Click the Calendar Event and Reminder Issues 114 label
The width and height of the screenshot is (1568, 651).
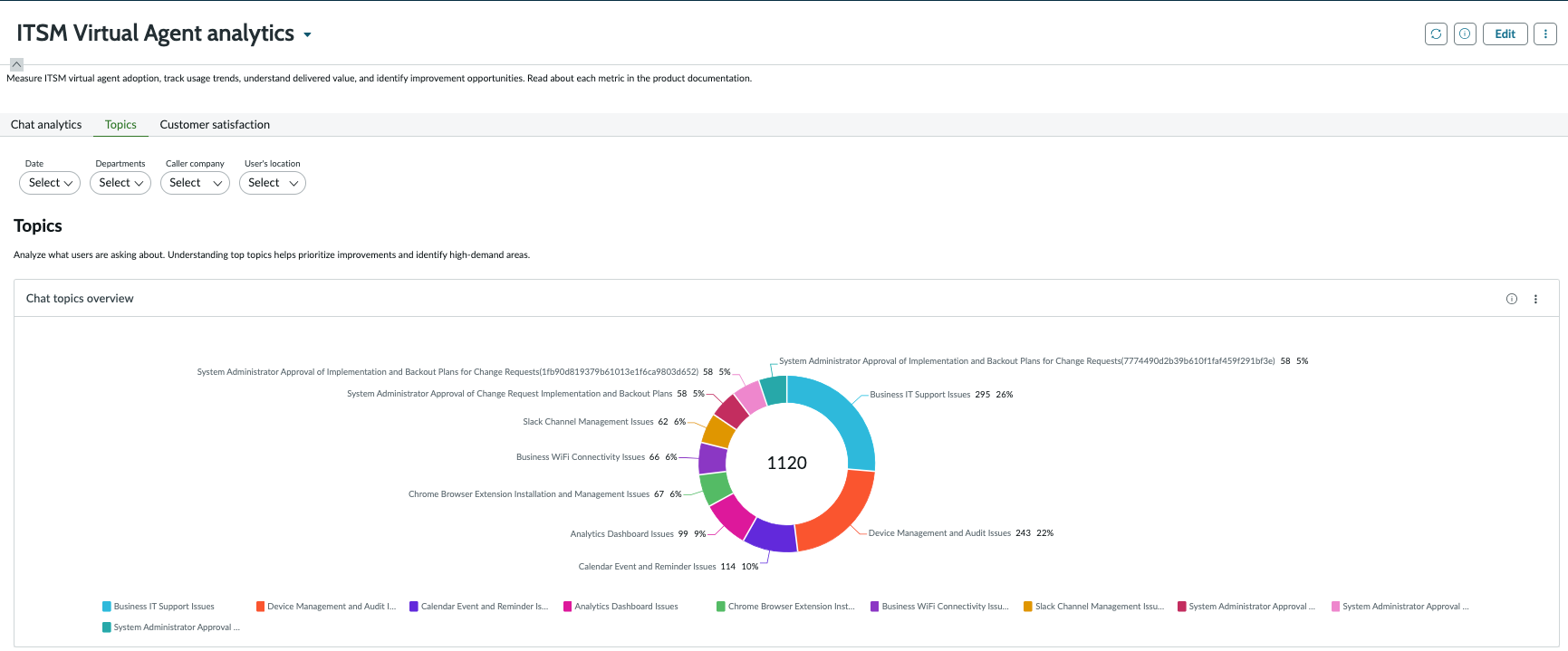669,567
